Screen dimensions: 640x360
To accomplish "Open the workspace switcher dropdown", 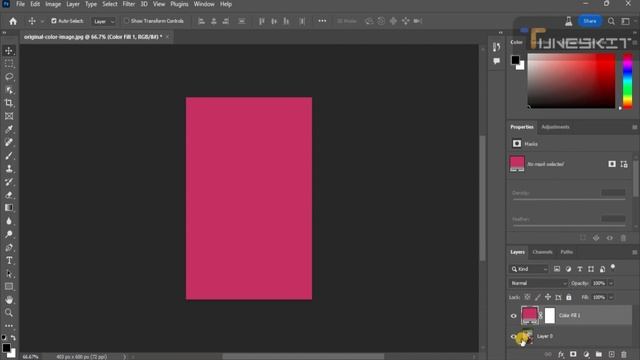I will click(625, 21).
